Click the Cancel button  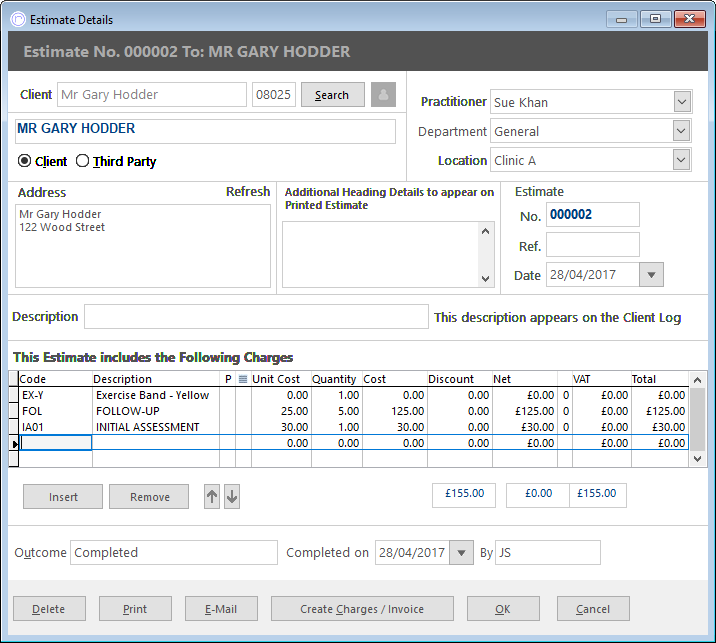(593, 608)
